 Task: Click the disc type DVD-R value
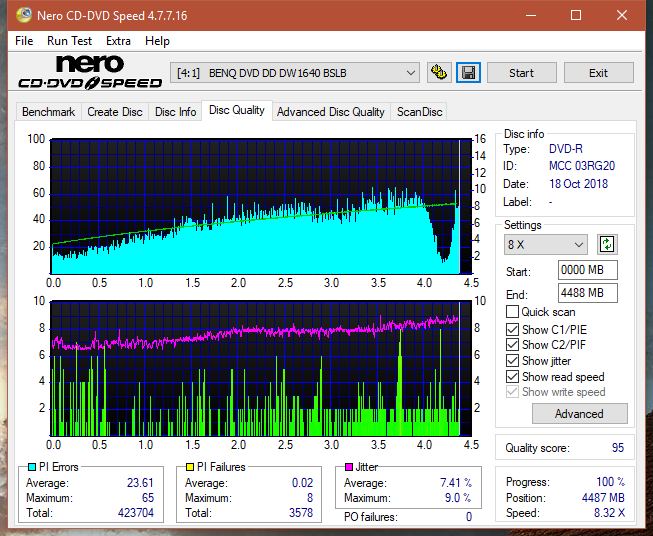[x=566, y=149]
